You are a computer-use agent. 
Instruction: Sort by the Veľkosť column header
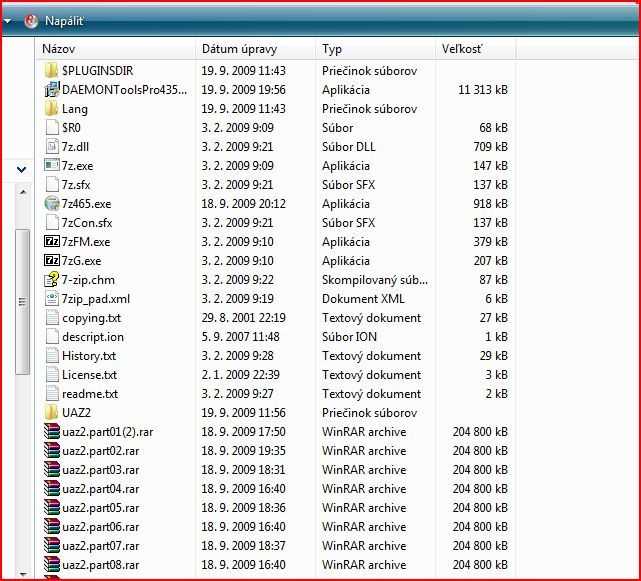click(462, 49)
